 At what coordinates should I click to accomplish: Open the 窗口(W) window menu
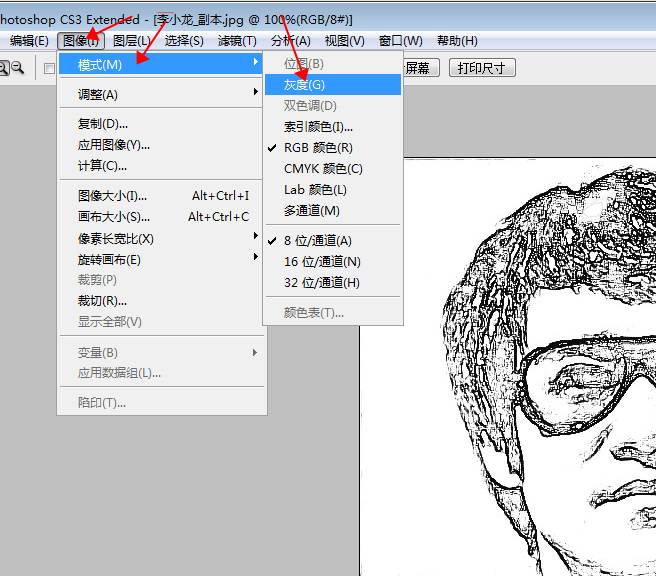pyautogui.click(x=400, y=41)
